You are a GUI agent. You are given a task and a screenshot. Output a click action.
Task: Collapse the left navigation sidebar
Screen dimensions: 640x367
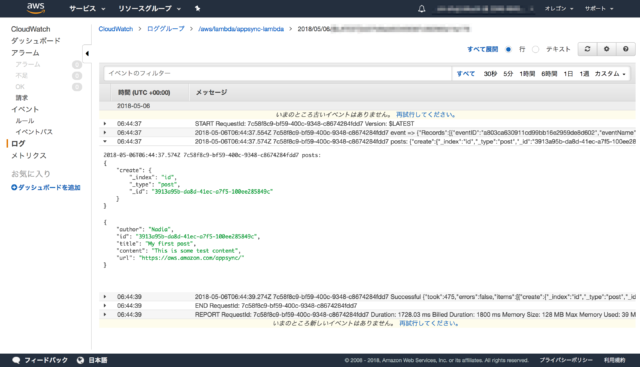point(87,53)
